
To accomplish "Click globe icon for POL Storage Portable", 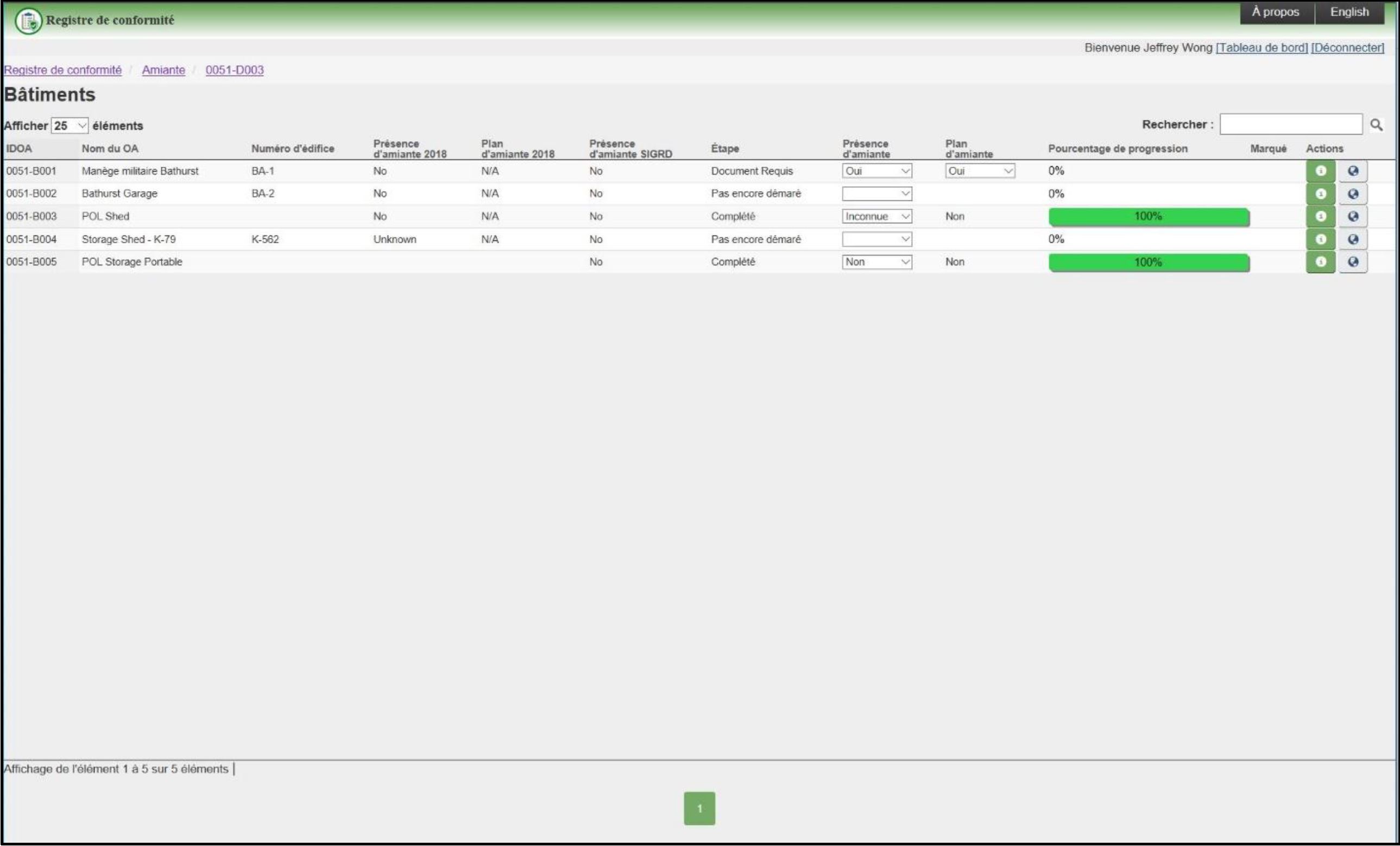I will click(x=1353, y=262).
